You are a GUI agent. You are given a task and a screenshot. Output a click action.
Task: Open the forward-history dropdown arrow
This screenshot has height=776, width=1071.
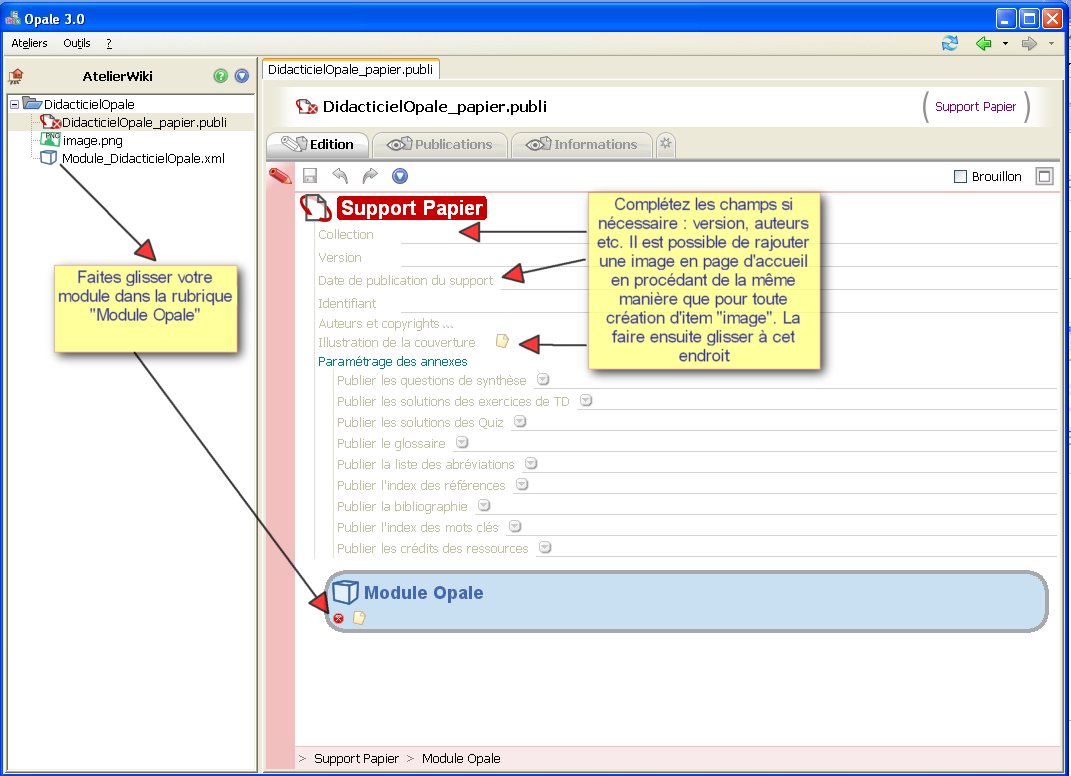[1051, 44]
